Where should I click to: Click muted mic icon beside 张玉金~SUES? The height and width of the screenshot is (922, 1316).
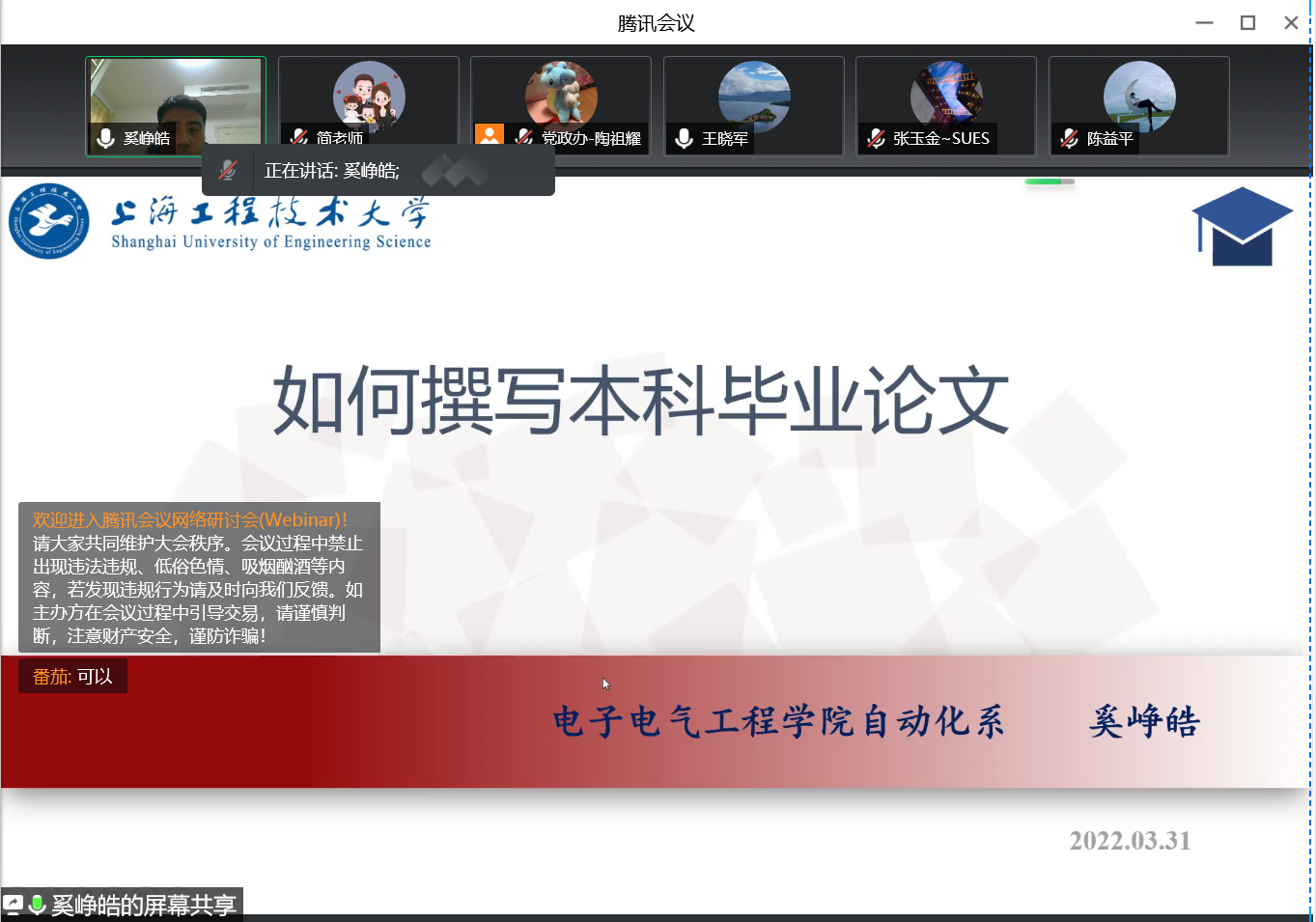(876, 139)
